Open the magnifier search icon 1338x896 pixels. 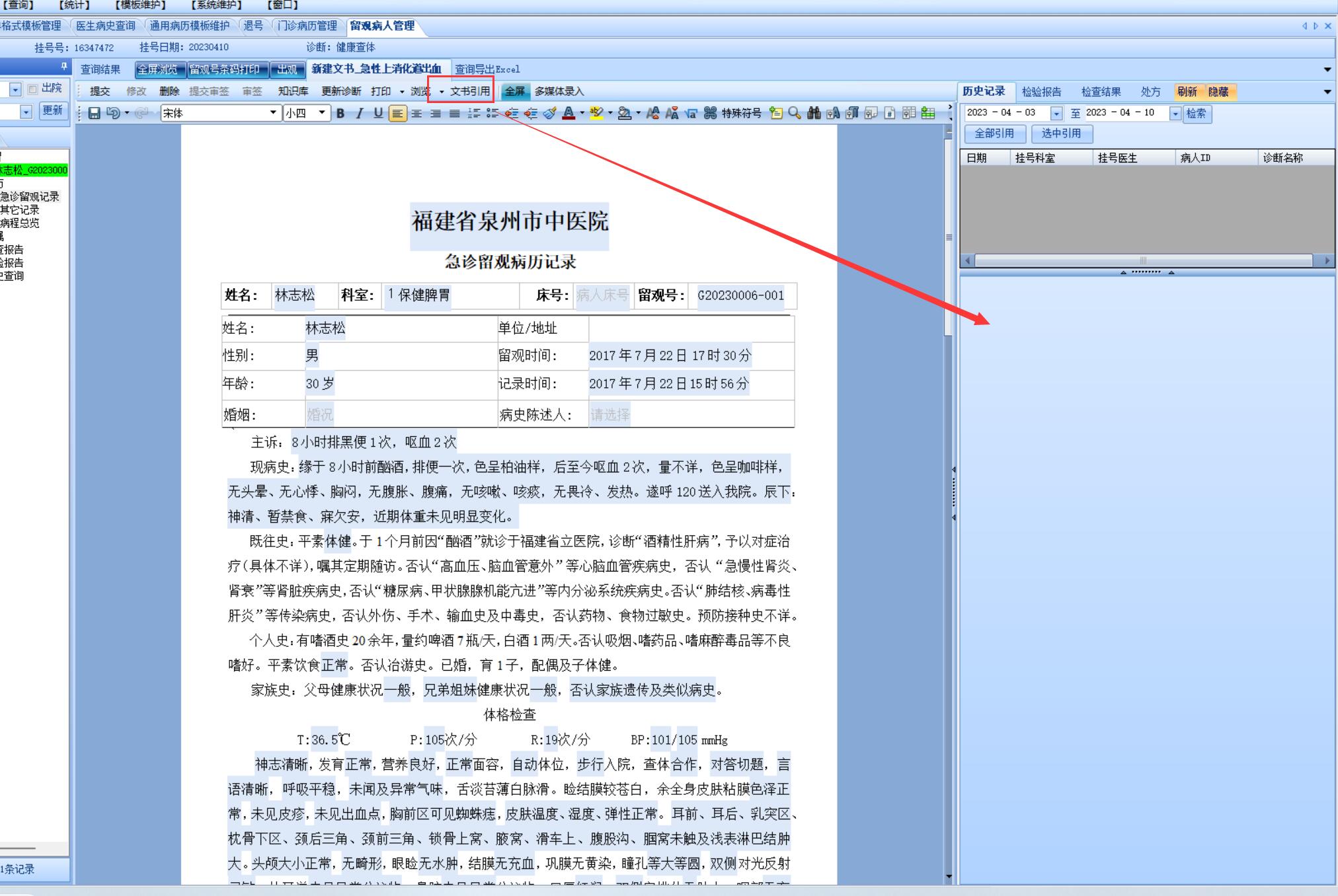795,113
